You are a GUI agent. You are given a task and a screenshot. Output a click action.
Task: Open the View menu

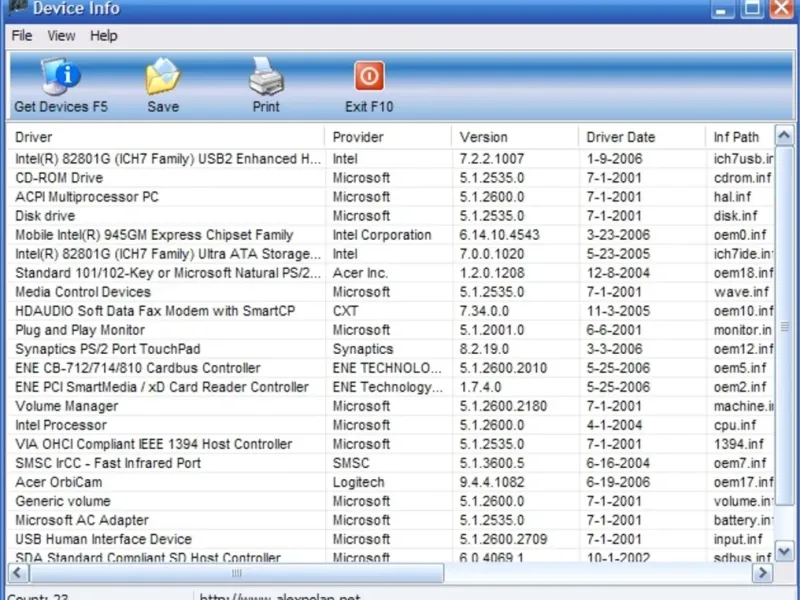pyautogui.click(x=61, y=36)
